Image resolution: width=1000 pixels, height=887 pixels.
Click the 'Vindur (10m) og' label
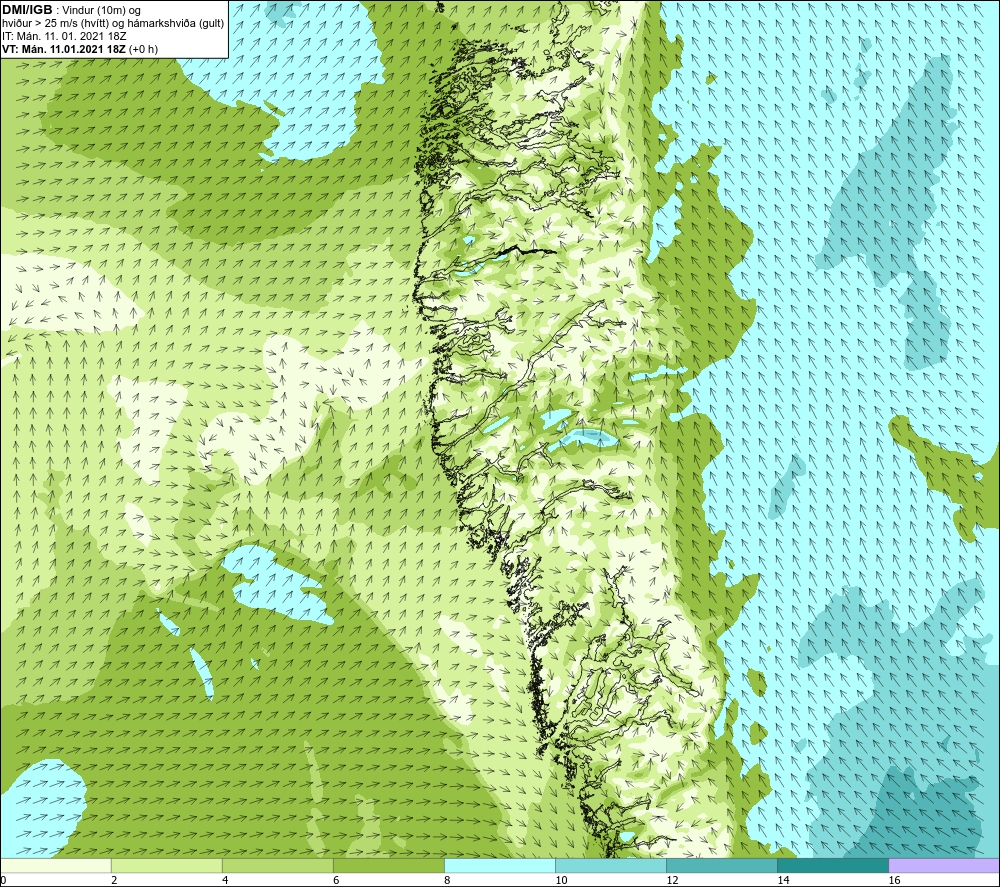click(x=102, y=10)
